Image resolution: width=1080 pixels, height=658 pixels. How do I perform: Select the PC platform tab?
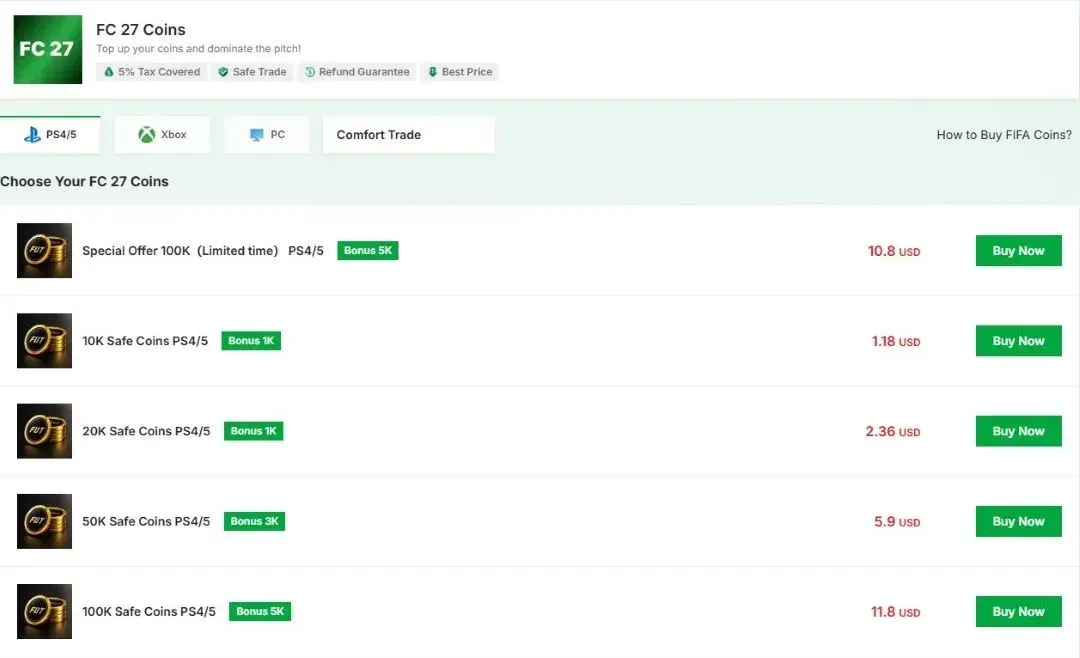pyautogui.click(x=267, y=134)
